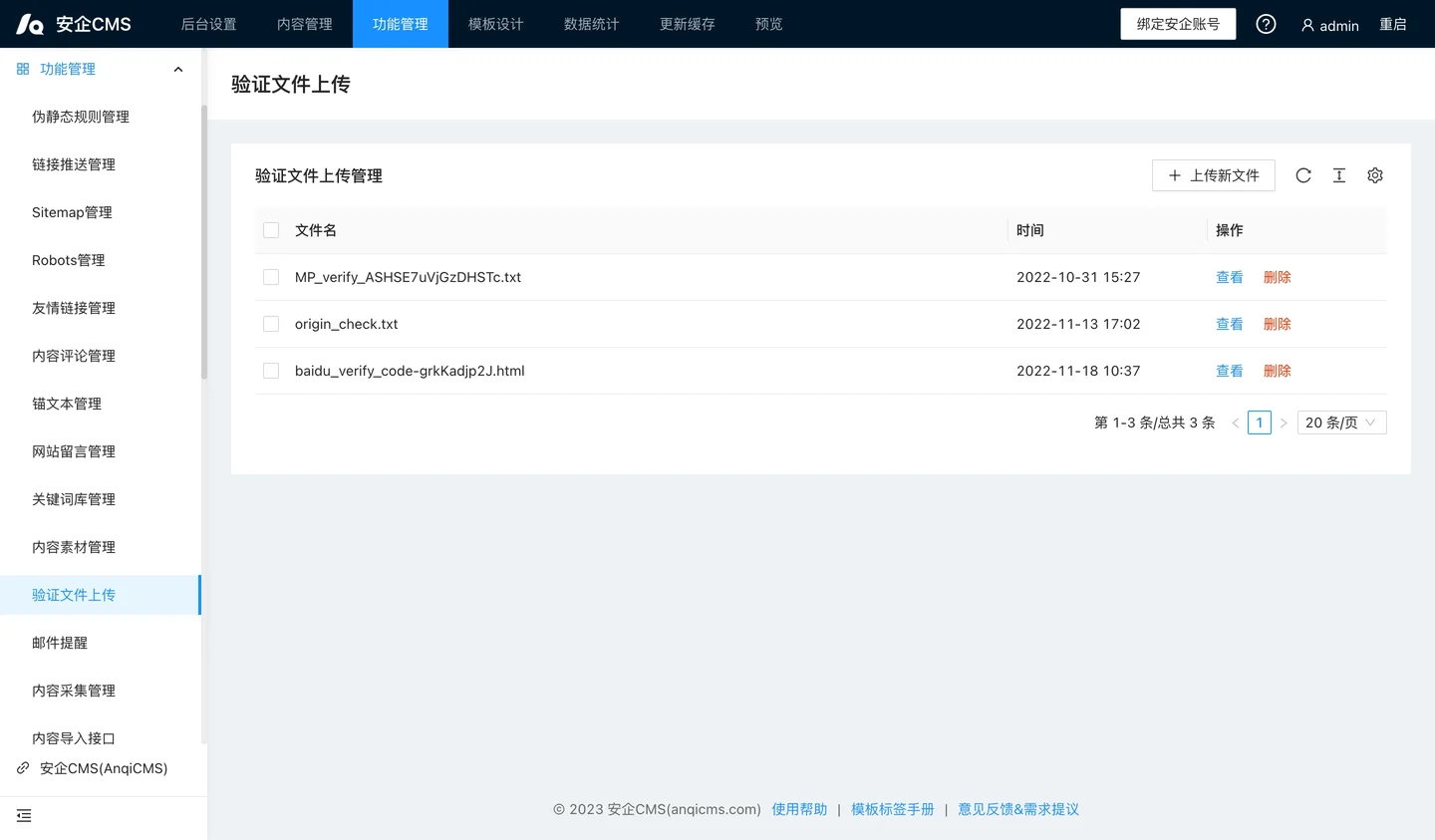Open the 内容管理 top menu
1435x840 pixels.
[x=305, y=24]
